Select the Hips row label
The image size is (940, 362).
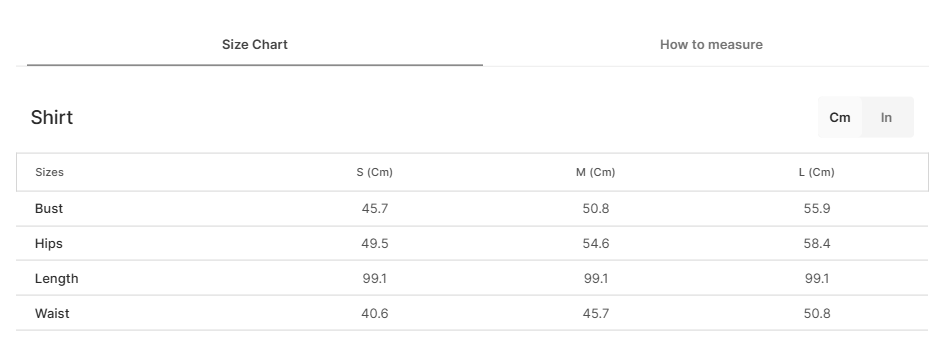49,243
